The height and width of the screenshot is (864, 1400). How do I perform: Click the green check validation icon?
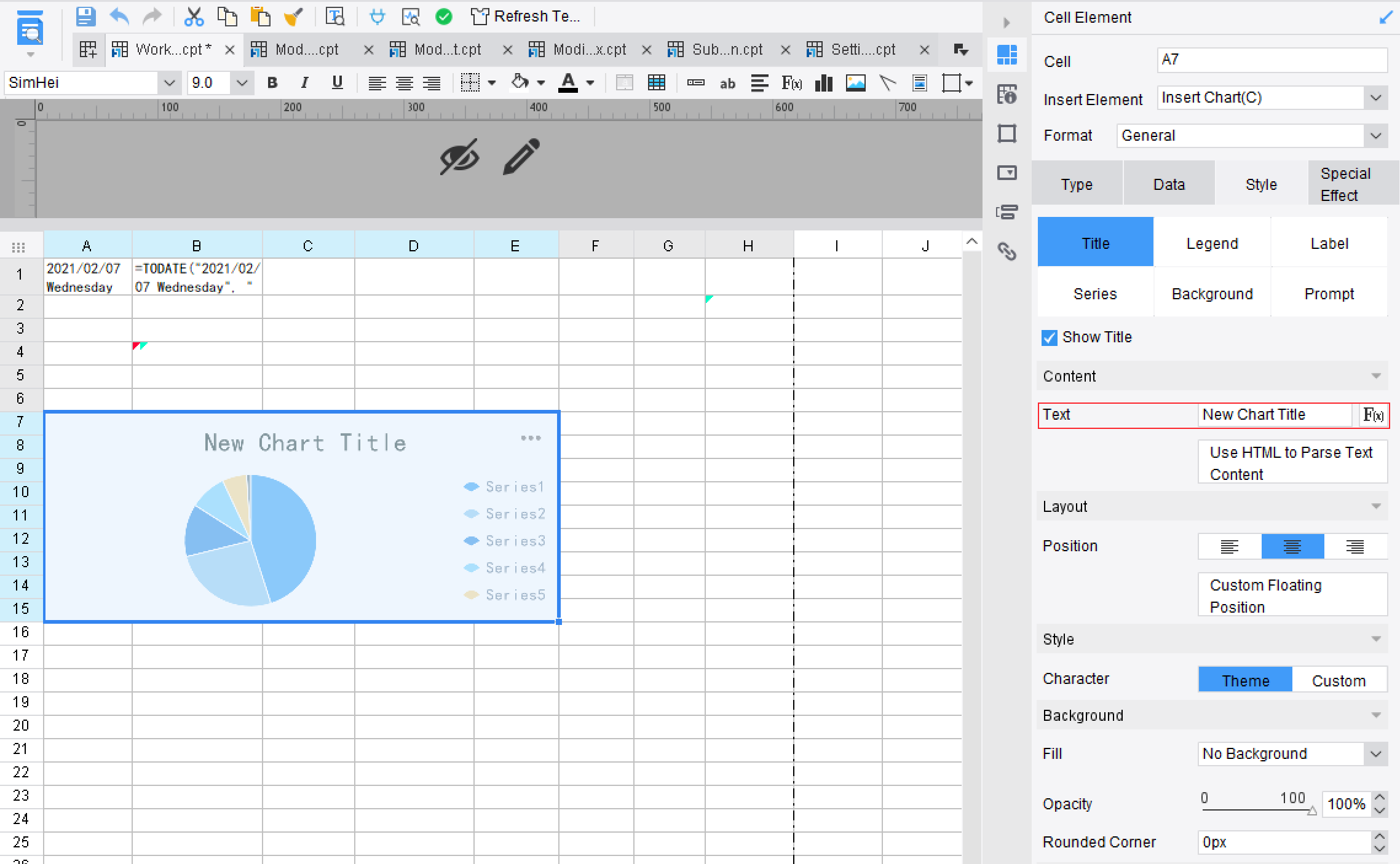pos(443,17)
